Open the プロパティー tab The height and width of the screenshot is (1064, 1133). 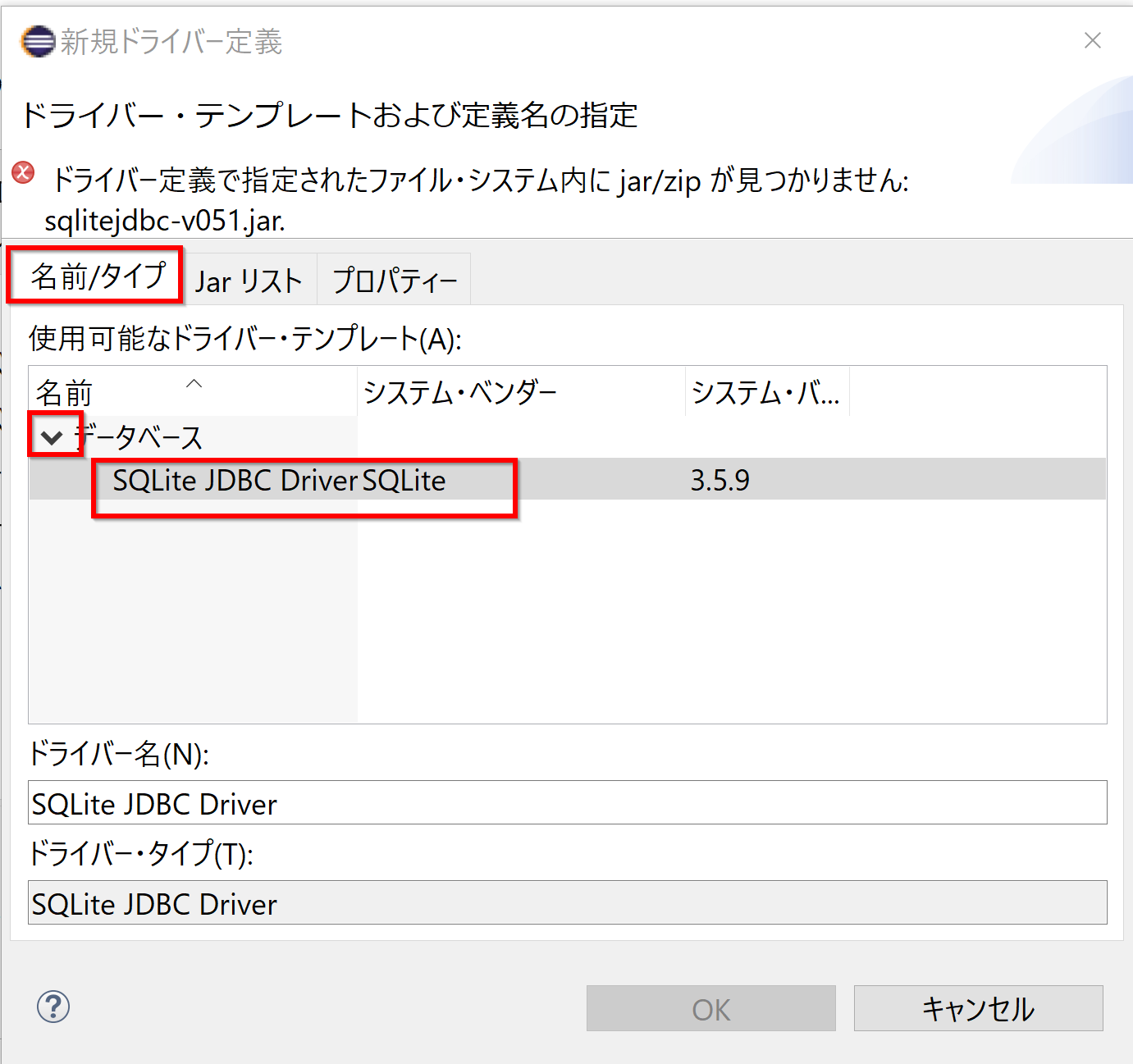pos(395,281)
